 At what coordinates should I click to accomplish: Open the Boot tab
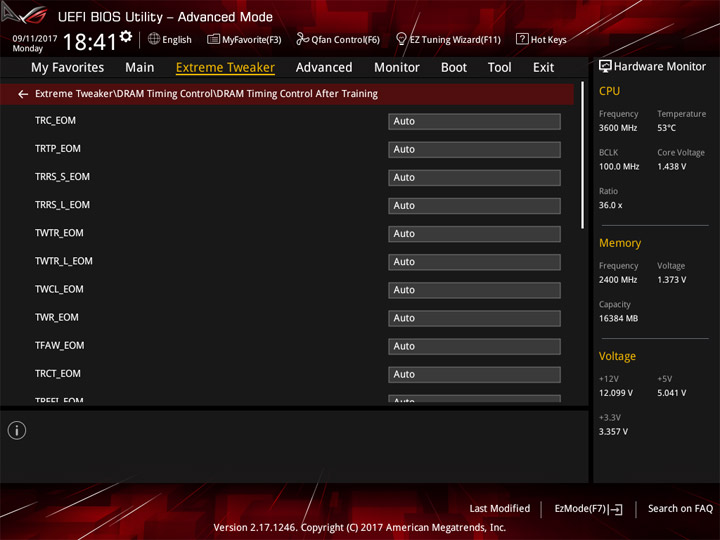click(454, 68)
